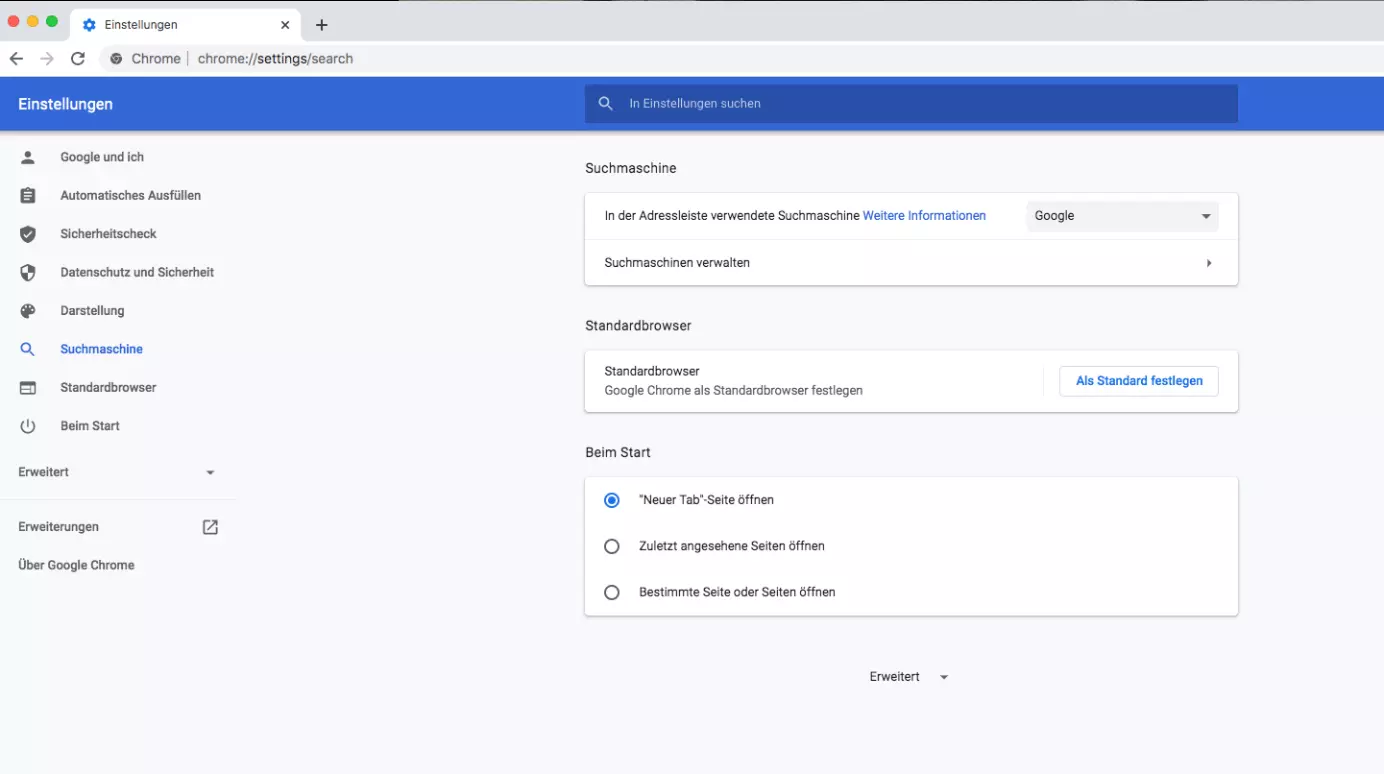Click the Suchmaschine section heading

pyautogui.click(x=631, y=168)
